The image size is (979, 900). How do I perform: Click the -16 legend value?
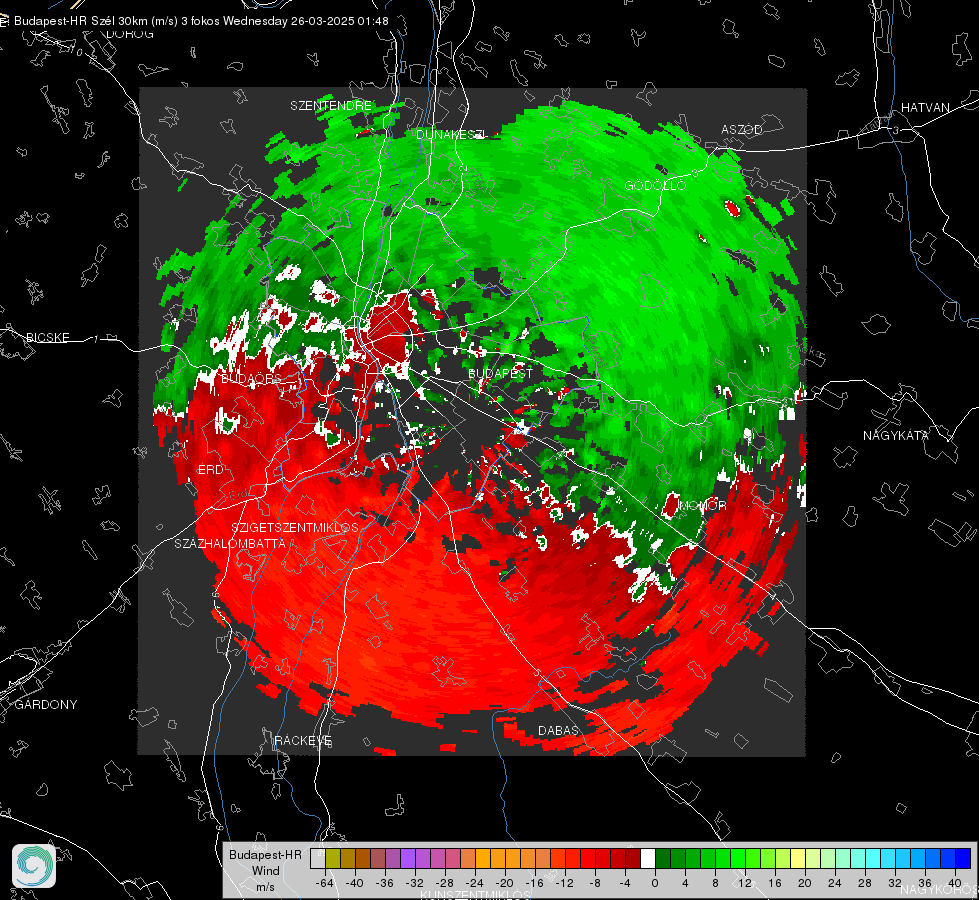[x=534, y=883]
